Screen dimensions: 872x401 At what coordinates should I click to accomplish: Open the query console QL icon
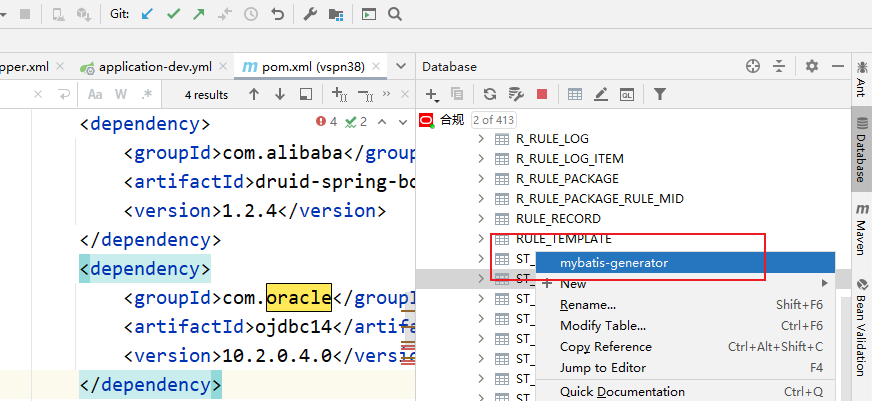click(627, 94)
